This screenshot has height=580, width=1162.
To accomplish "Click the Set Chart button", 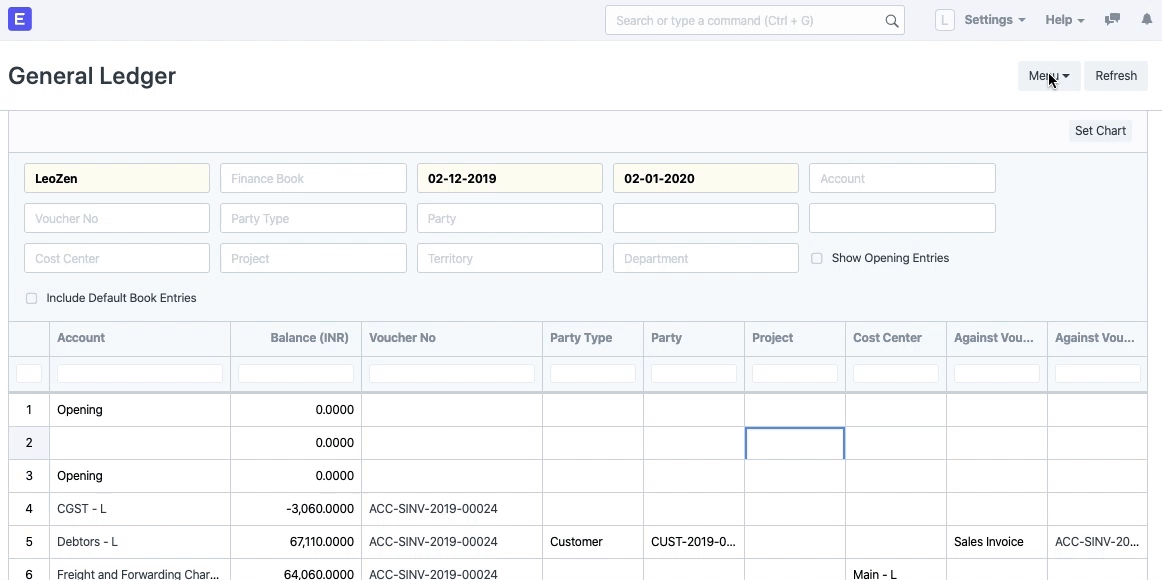I will 1100,131.
